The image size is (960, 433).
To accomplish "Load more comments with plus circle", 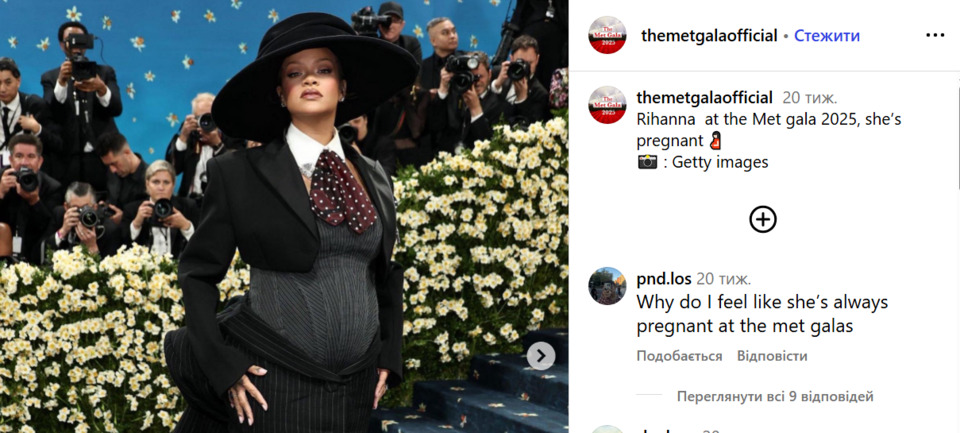I will click(763, 219).
